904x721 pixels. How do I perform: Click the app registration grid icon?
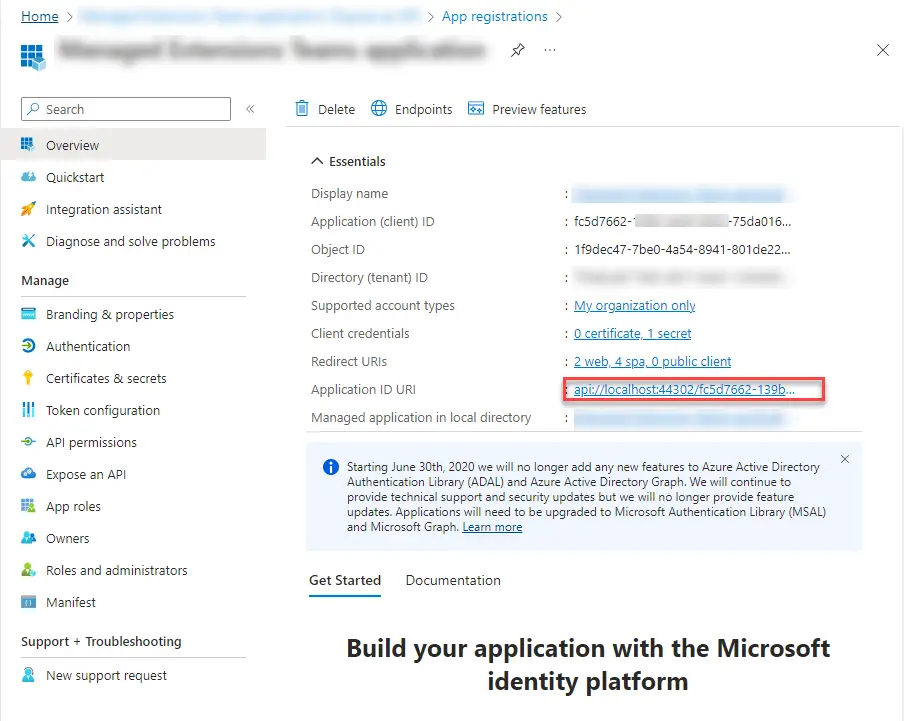coord(32,57)
